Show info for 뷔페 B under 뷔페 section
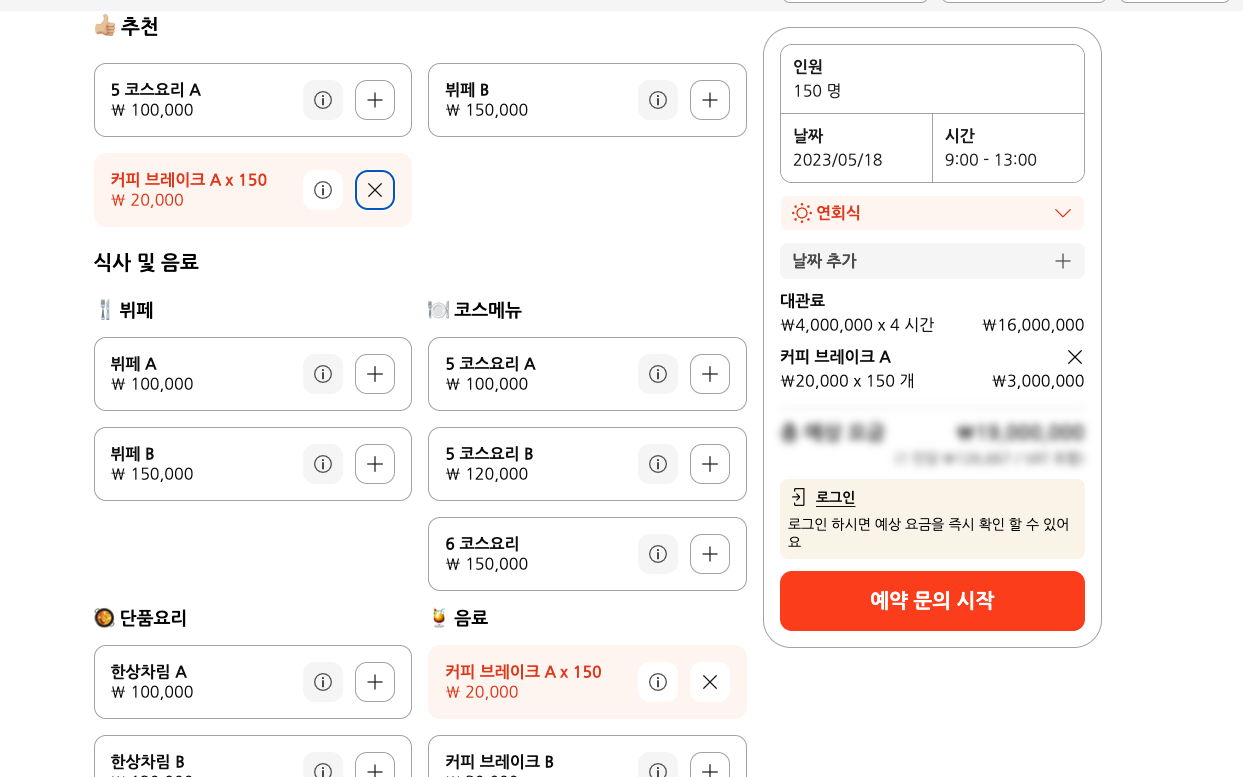Screen dimensions: 1243x777 [323, 464]
